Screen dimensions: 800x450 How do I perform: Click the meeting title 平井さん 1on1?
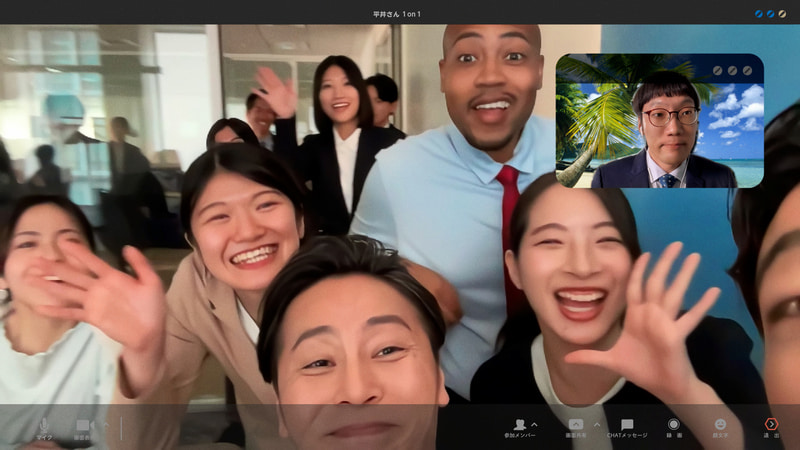click(397, 13)
